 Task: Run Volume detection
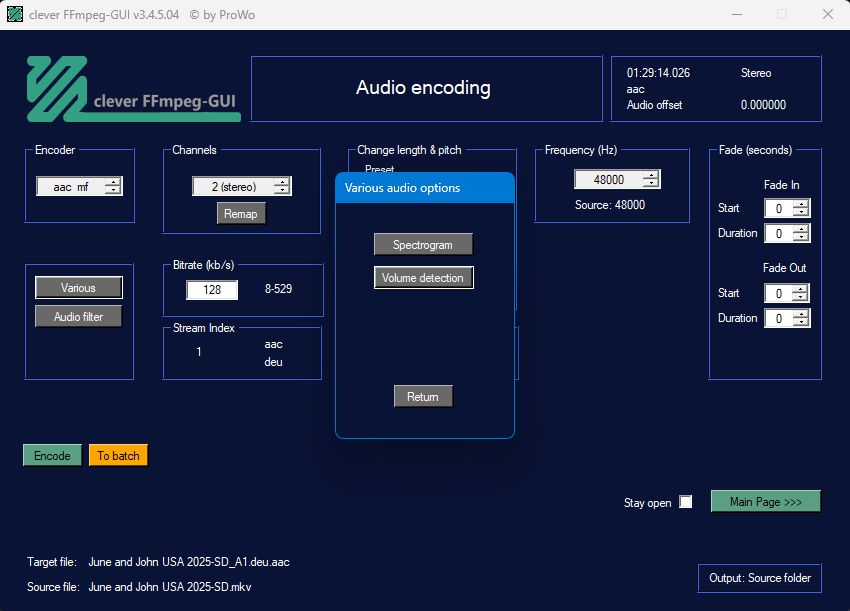click(x=423, y=278)
